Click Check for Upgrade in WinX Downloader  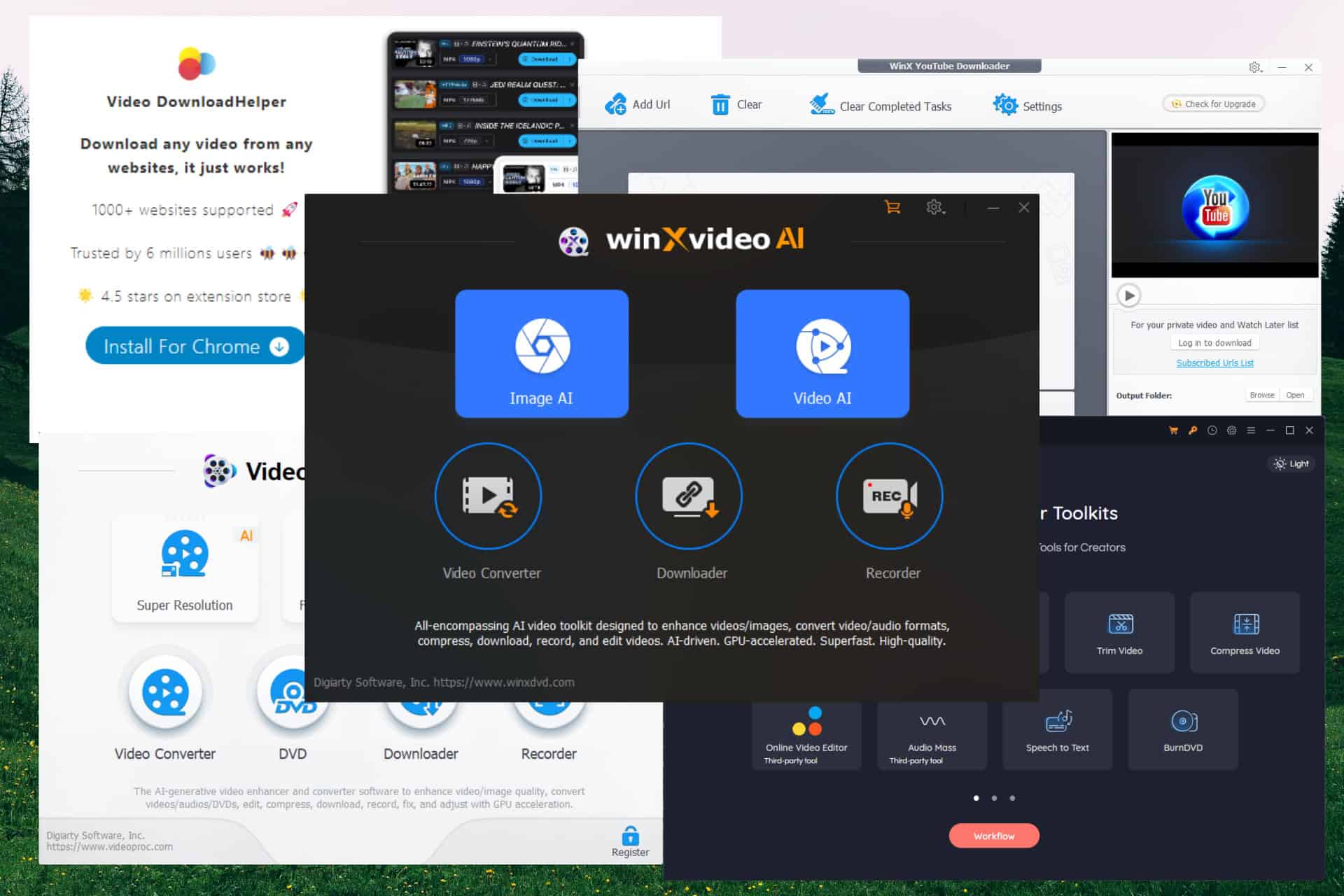1213,103
